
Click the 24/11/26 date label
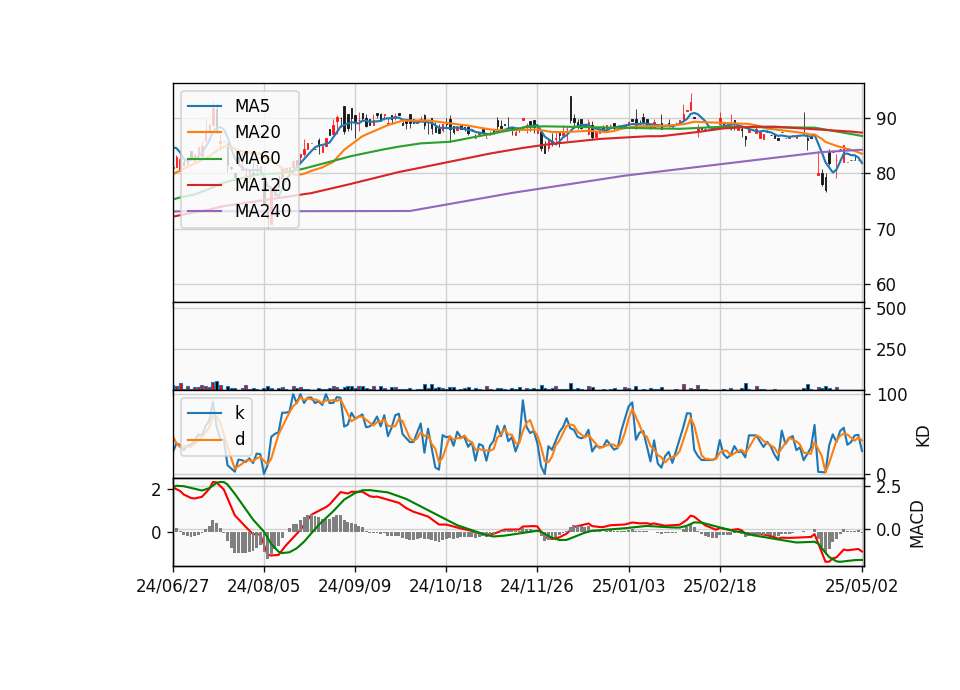pos(537,586)
